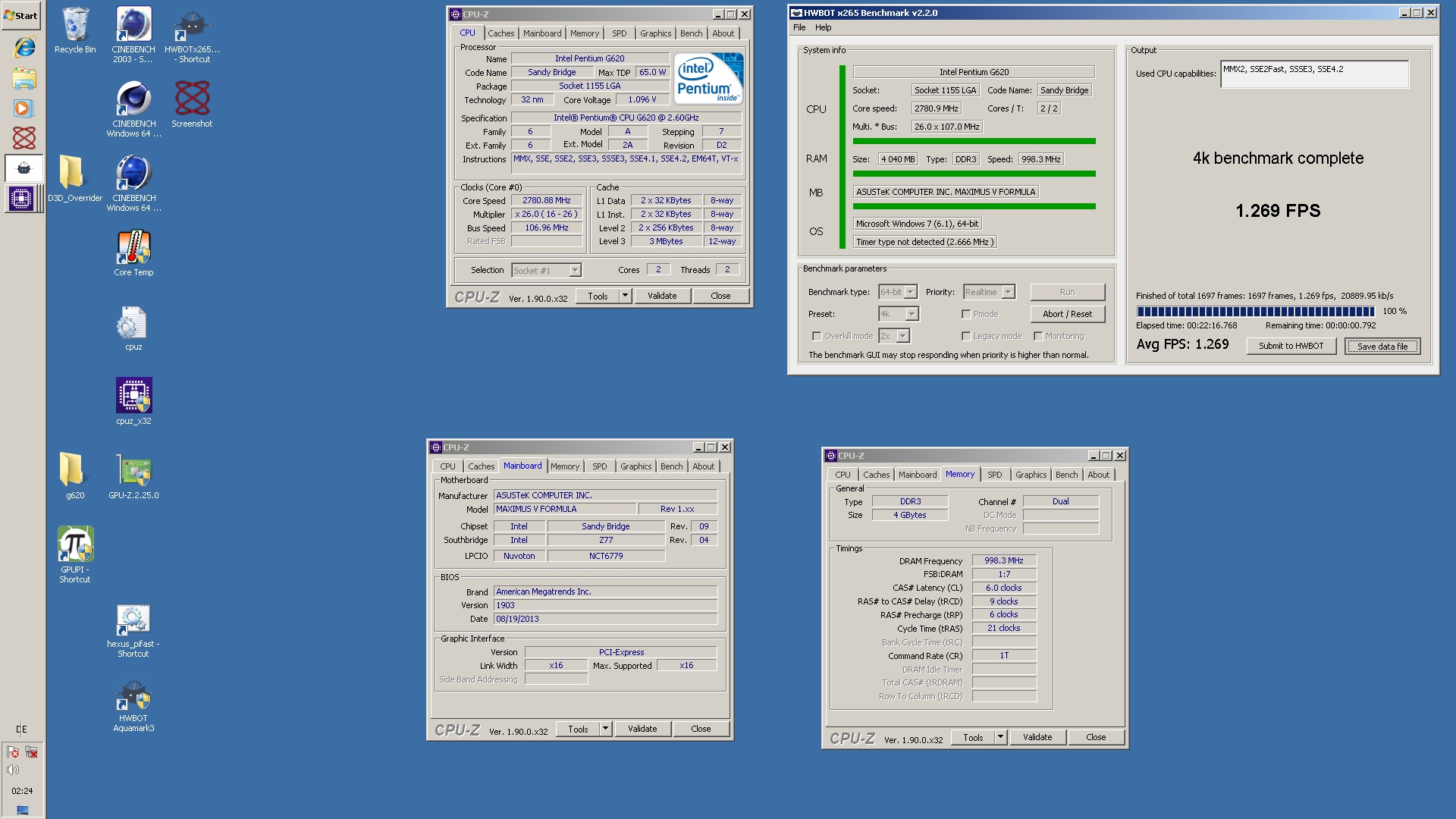Open File menu in HWBOT x265
The height and width of the screenshot is (819, 1456).
tap(799, 27)
